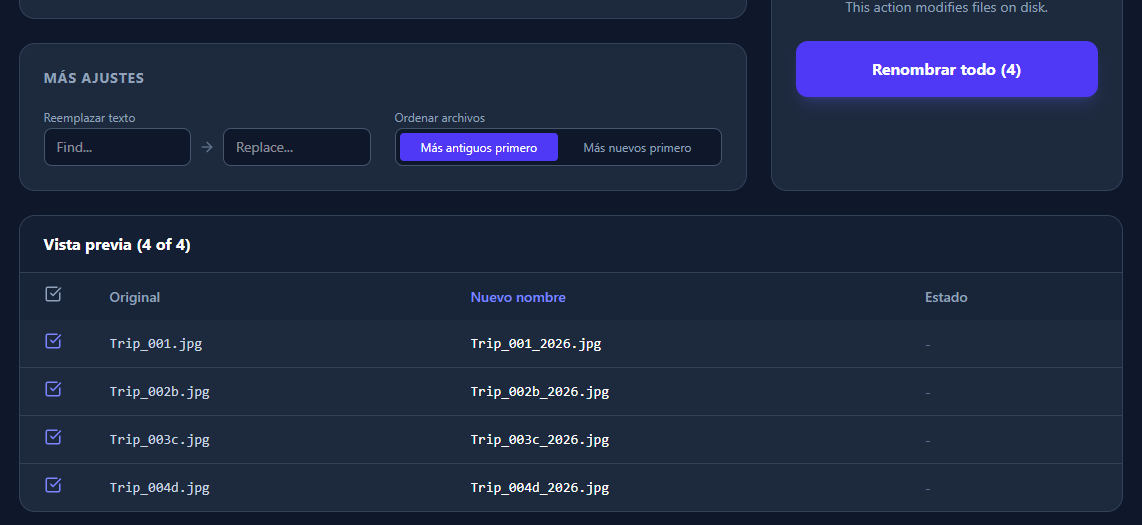Select Más antiguos primero sort option

pos(479,147)
